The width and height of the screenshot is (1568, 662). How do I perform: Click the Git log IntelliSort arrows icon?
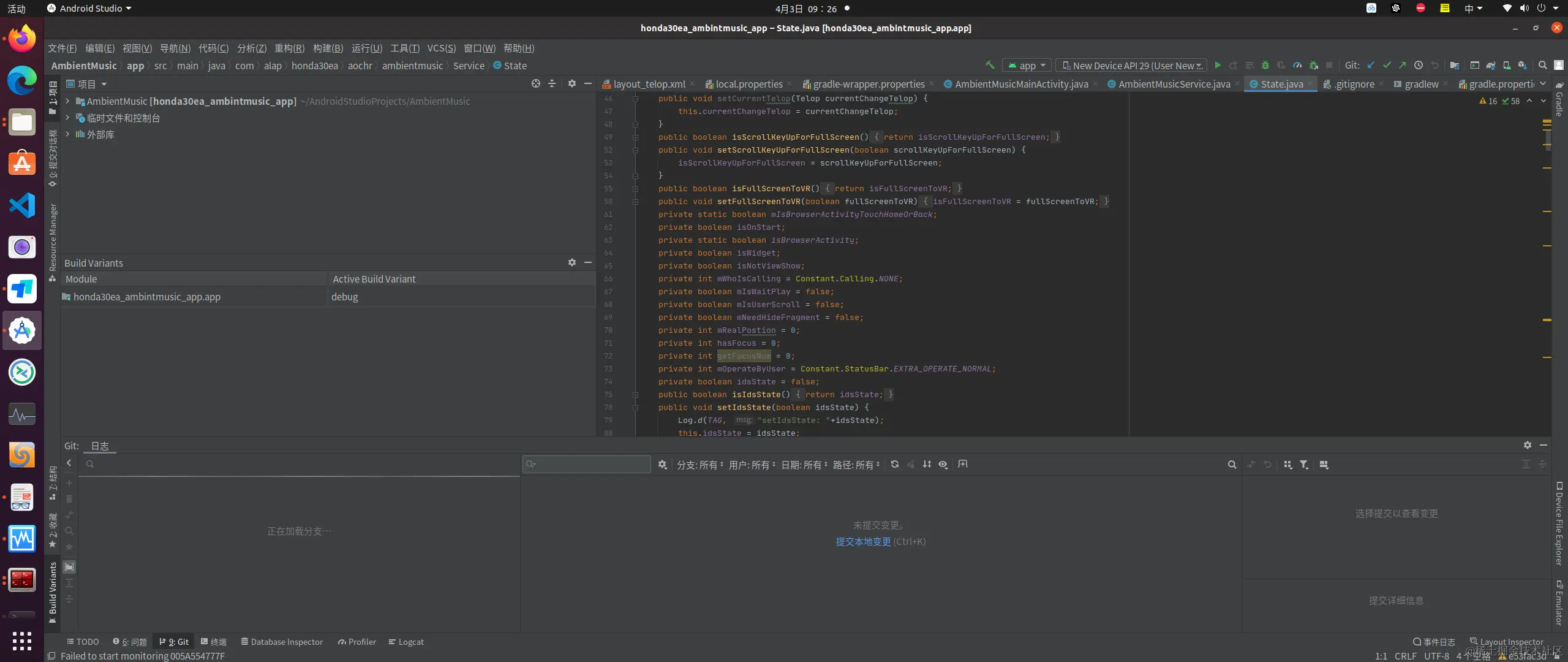point(927,465)
